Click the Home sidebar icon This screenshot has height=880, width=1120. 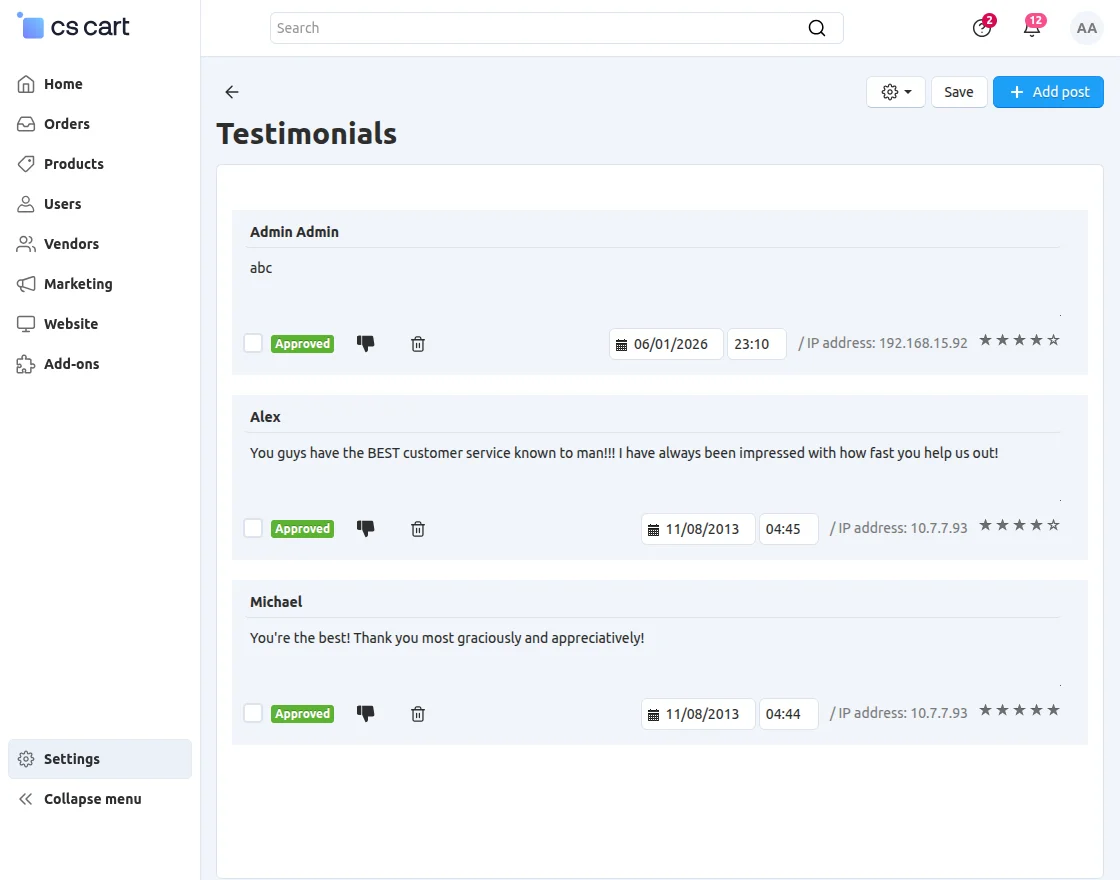click(26, 84)
